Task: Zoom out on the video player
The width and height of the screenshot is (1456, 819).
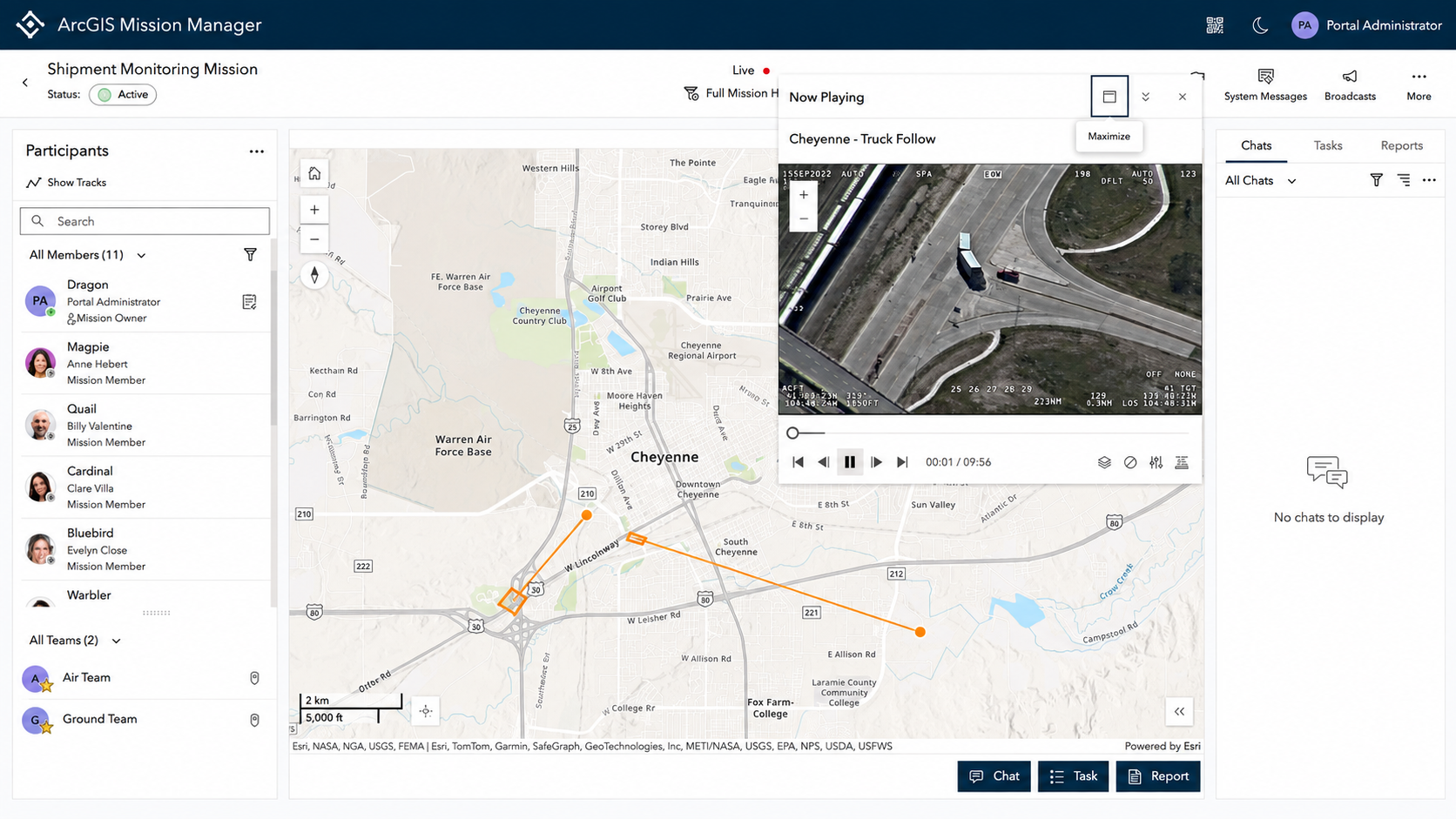Action: coord(804,218)
